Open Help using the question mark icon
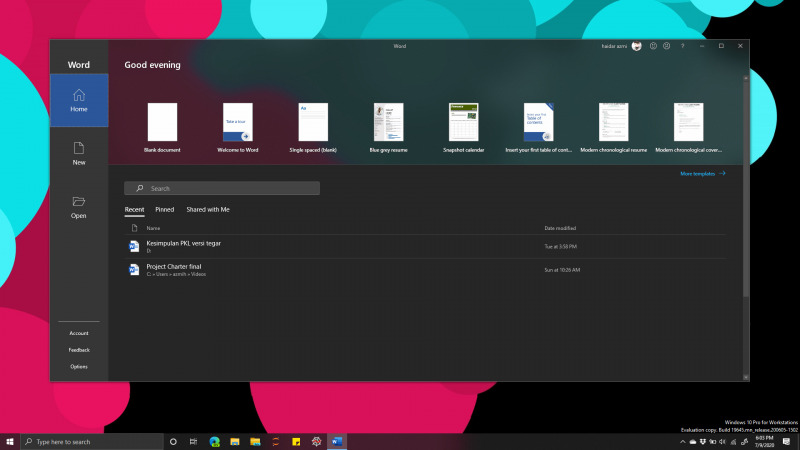This screenshot has width=800, height=450. tap(683, 46)
